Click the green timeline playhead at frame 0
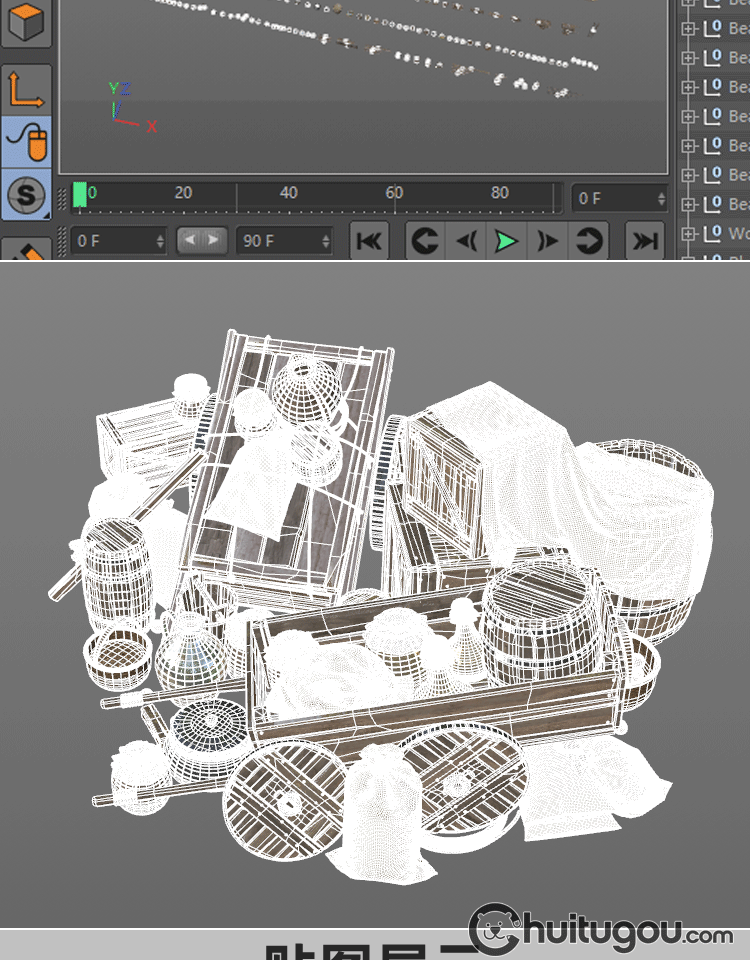The width and height of the screenshot is (750, 960). tap(80, 195)
